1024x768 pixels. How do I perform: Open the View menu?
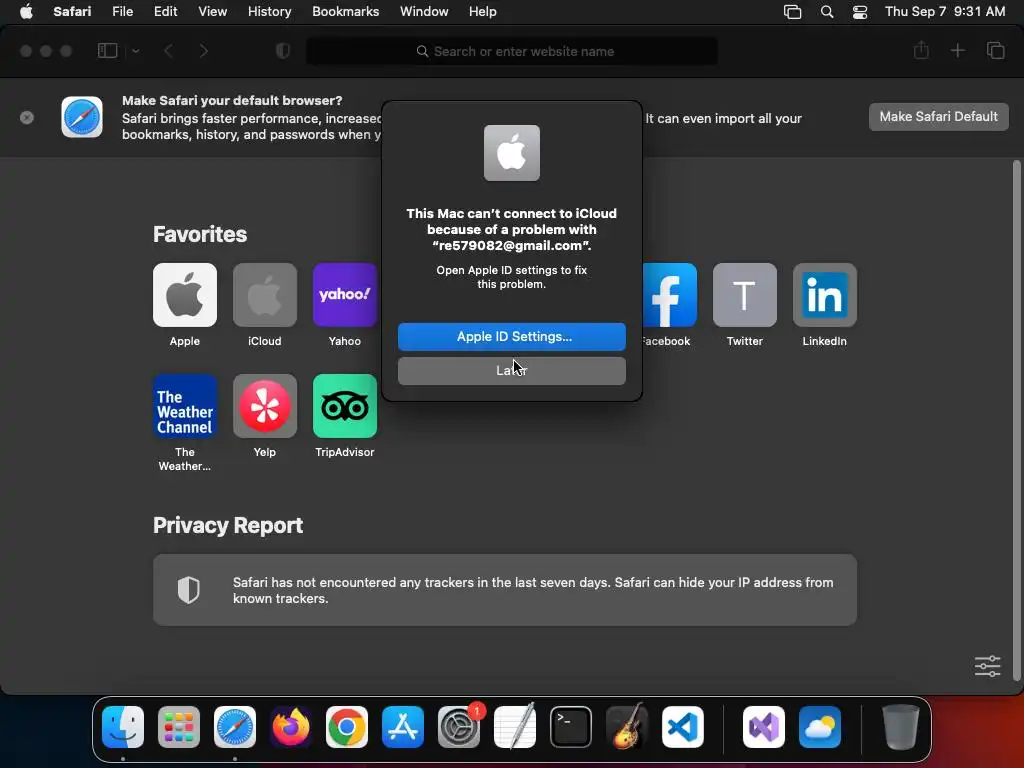pos(212,12)
